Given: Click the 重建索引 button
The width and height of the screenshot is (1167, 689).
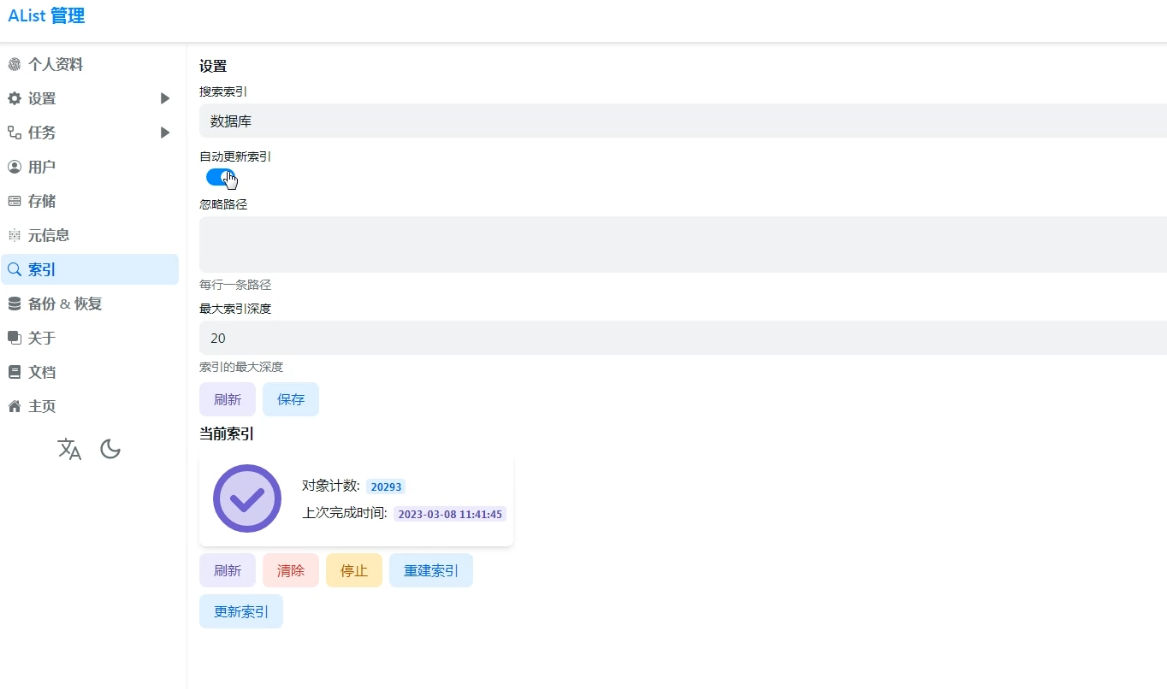Looking at the screenshot, I should (x=431, y=570).
